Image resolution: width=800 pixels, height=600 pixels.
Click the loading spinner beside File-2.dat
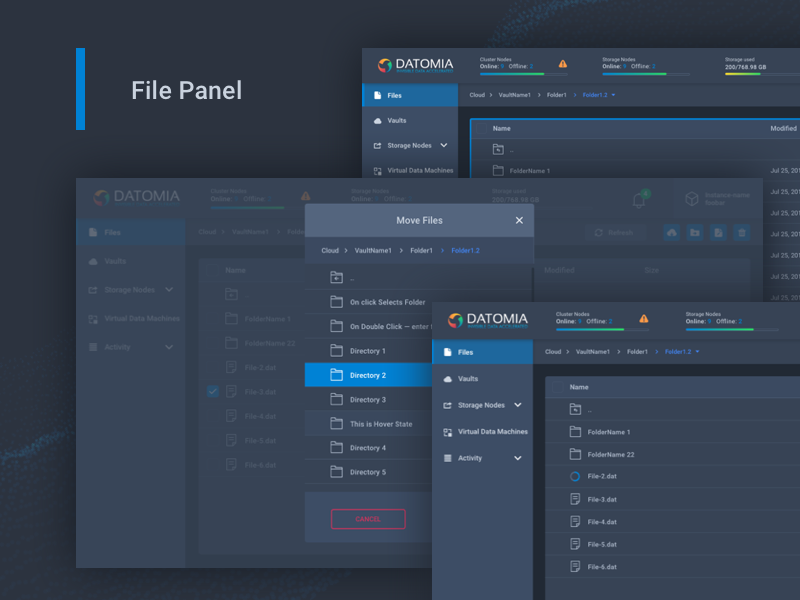tap(575, 476)
